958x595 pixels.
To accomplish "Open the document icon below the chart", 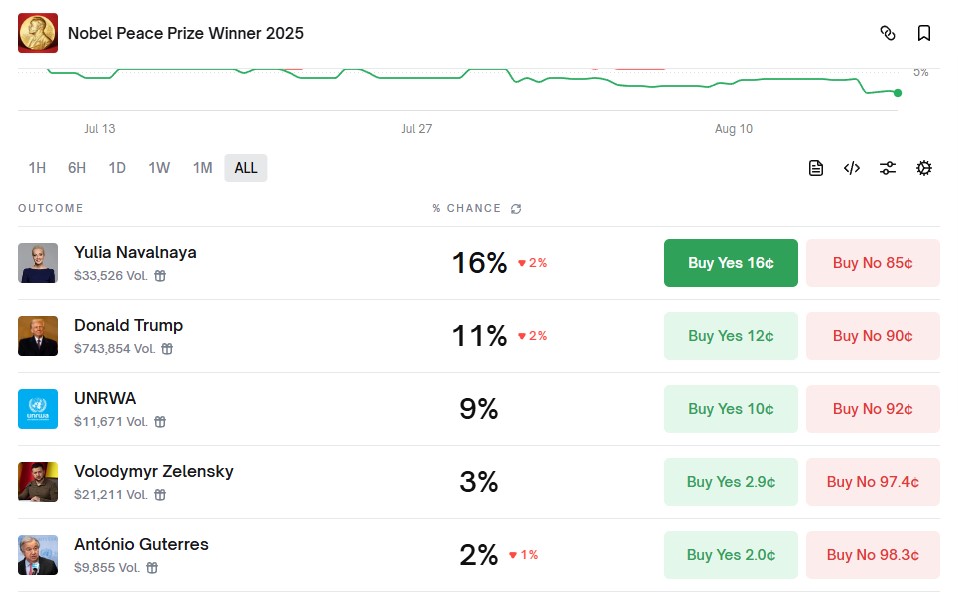I will click(816, 168).
